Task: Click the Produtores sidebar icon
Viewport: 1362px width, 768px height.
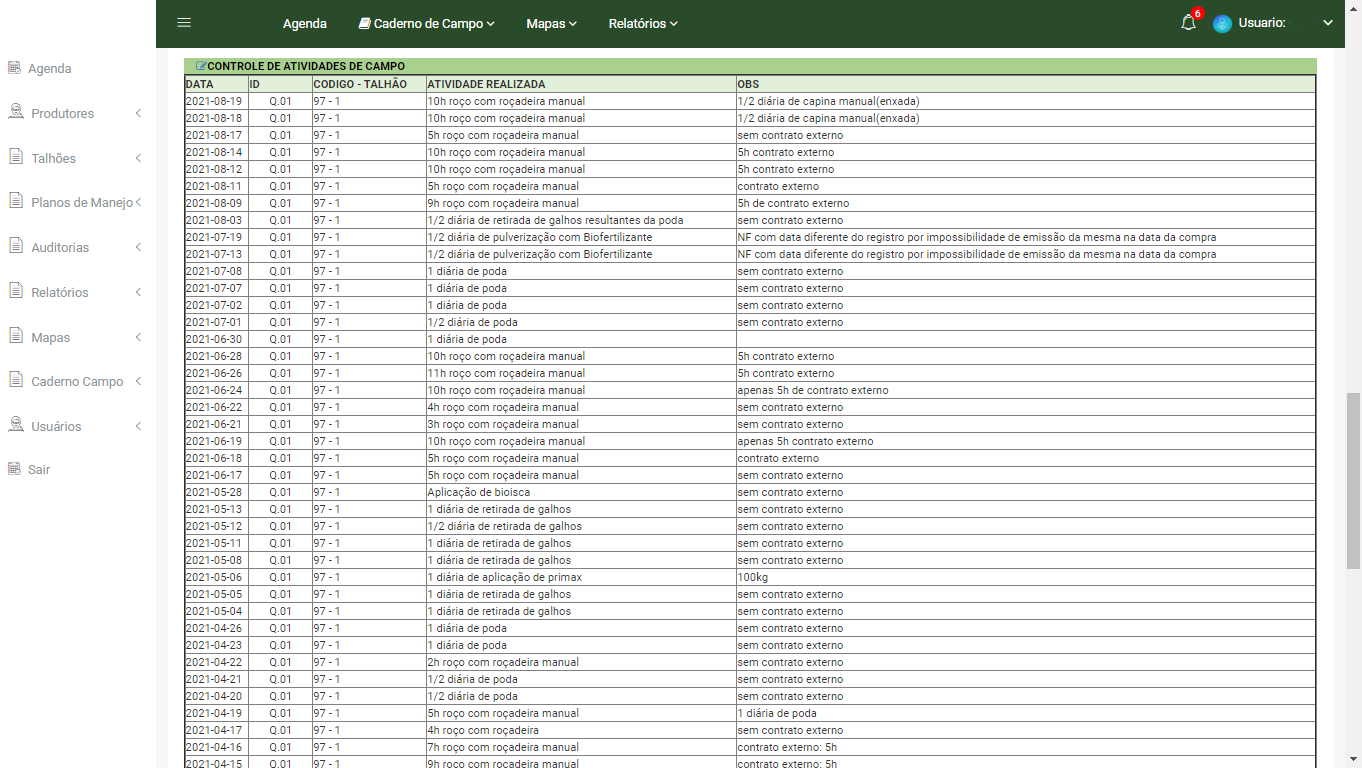Action: pos(15,112)
